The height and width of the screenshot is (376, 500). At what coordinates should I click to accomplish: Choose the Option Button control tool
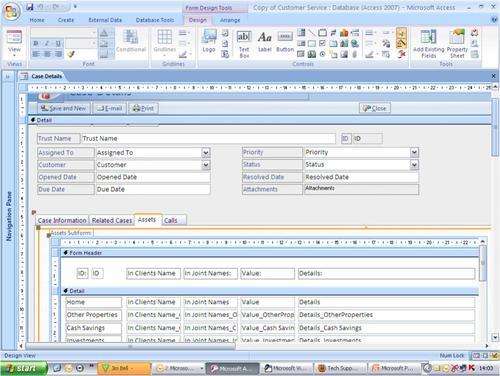[x=322, y=54]
